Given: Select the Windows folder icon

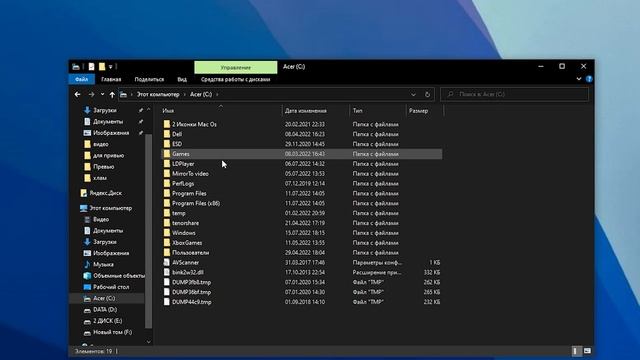Looking at the screenshot, I should click(x=167, y=233).
